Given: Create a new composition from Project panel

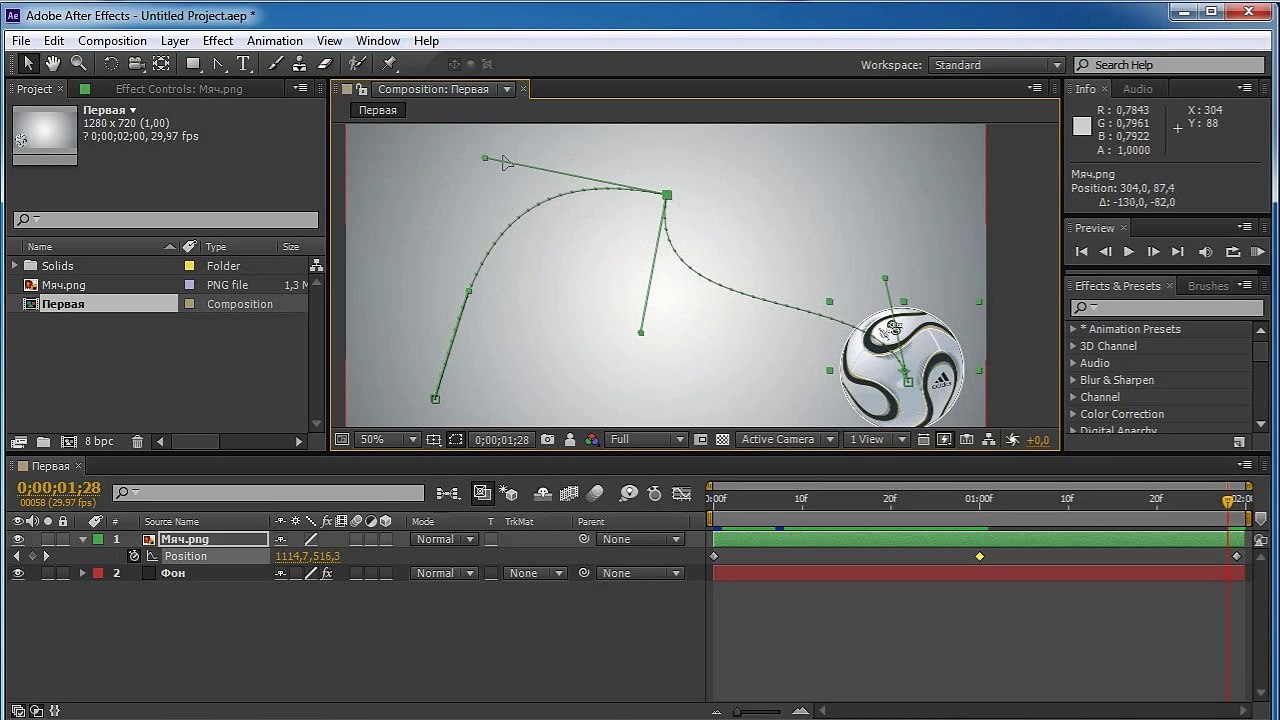Looking at the screenshot, I should click(68, 441).
